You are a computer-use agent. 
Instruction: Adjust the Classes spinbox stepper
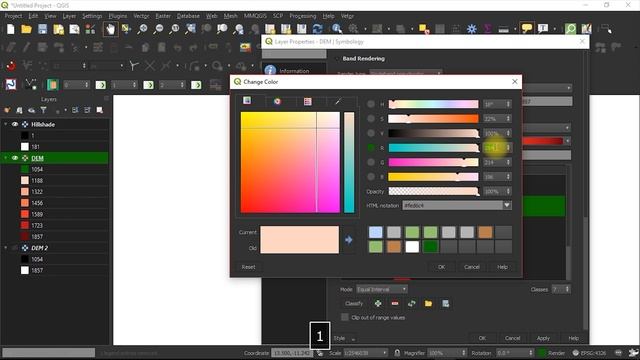[567, 289]
